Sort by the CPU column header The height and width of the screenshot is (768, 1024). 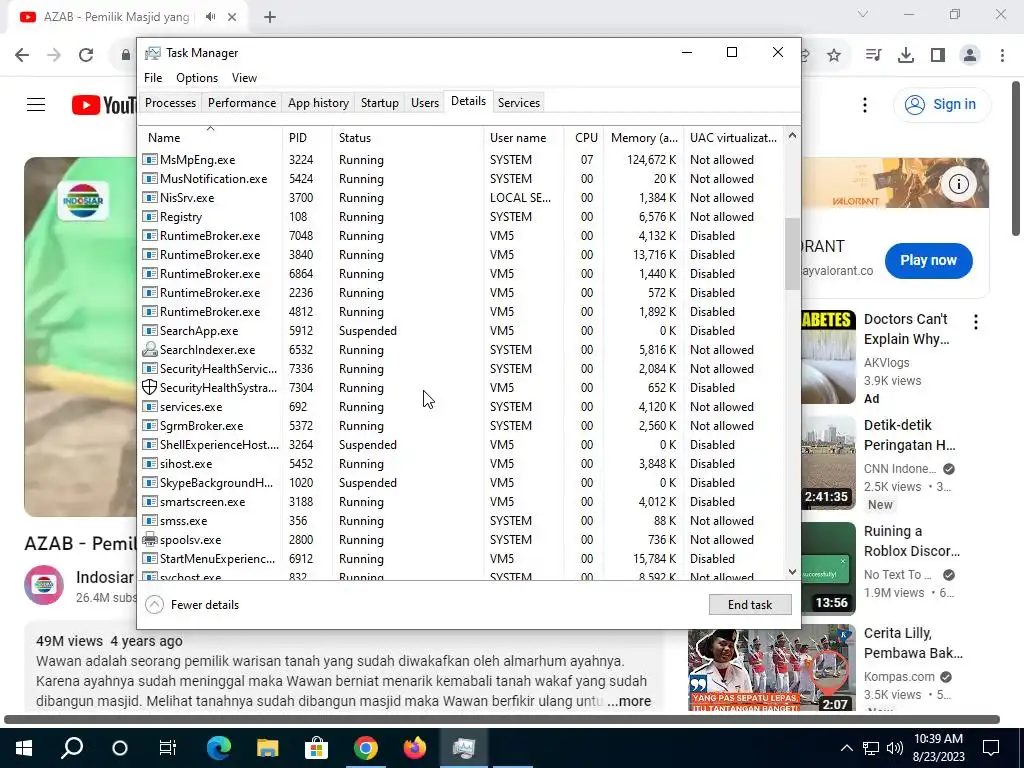[584, 138]
